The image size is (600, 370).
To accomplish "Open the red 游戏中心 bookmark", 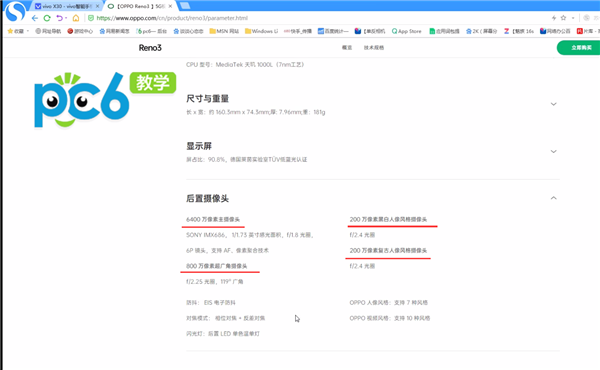I will click(80, 31).
